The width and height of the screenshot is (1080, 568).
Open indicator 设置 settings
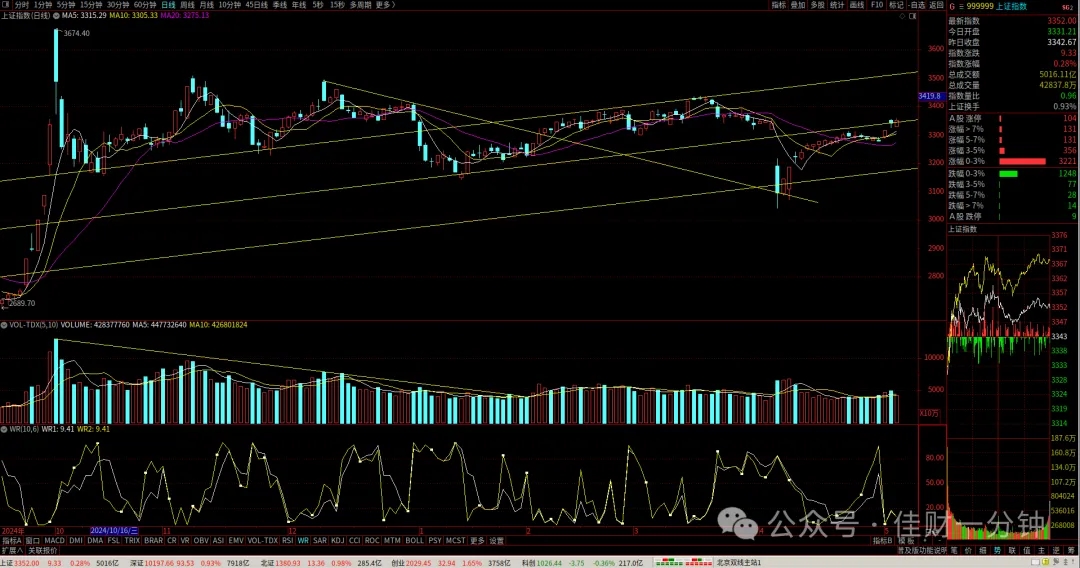tap(497, 541)
